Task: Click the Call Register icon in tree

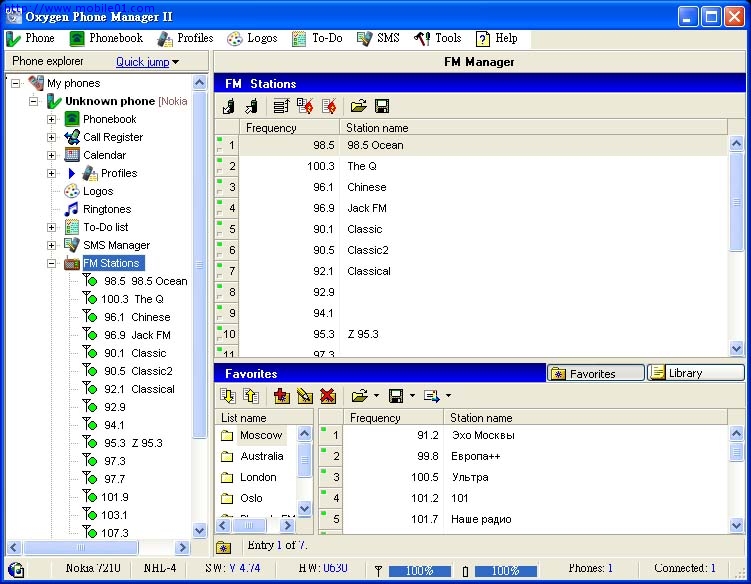Action: [72, 137]
